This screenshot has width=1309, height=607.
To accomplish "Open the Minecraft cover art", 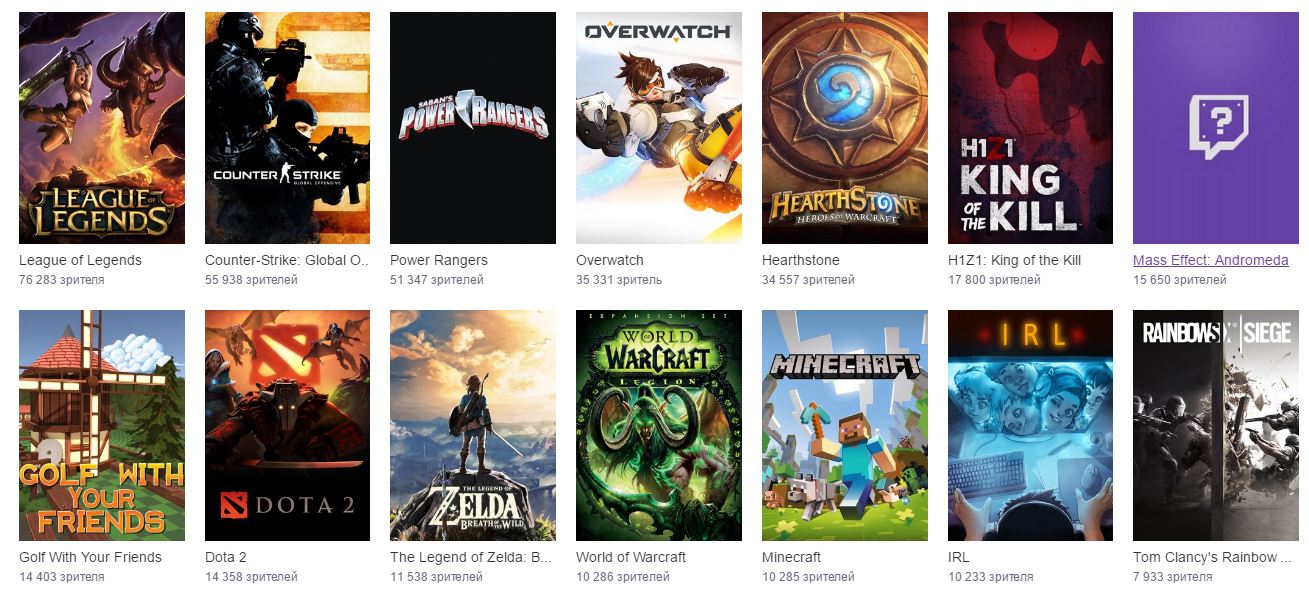I will [845, 425].
